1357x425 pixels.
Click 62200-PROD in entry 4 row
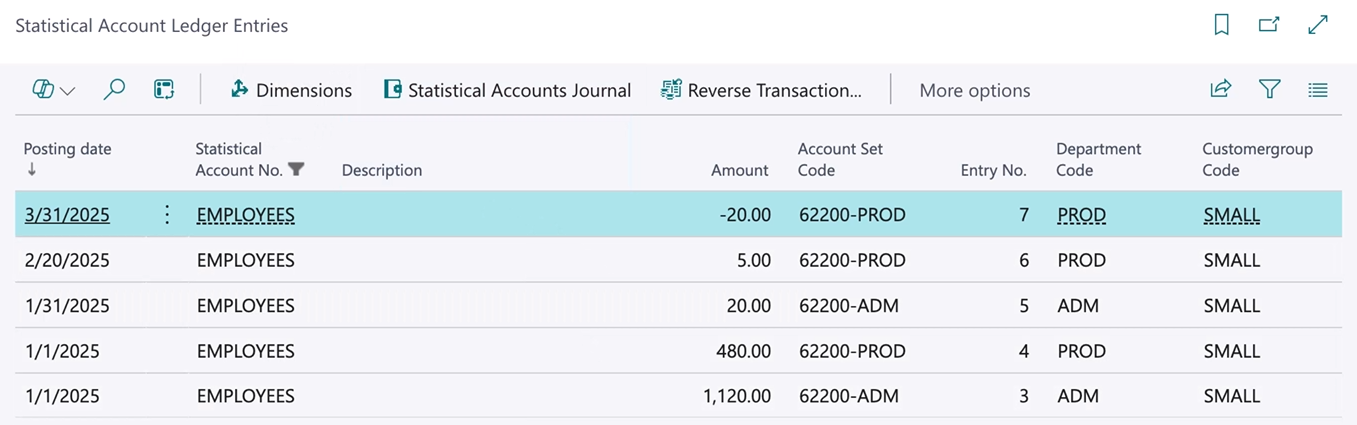coord(852,351)
